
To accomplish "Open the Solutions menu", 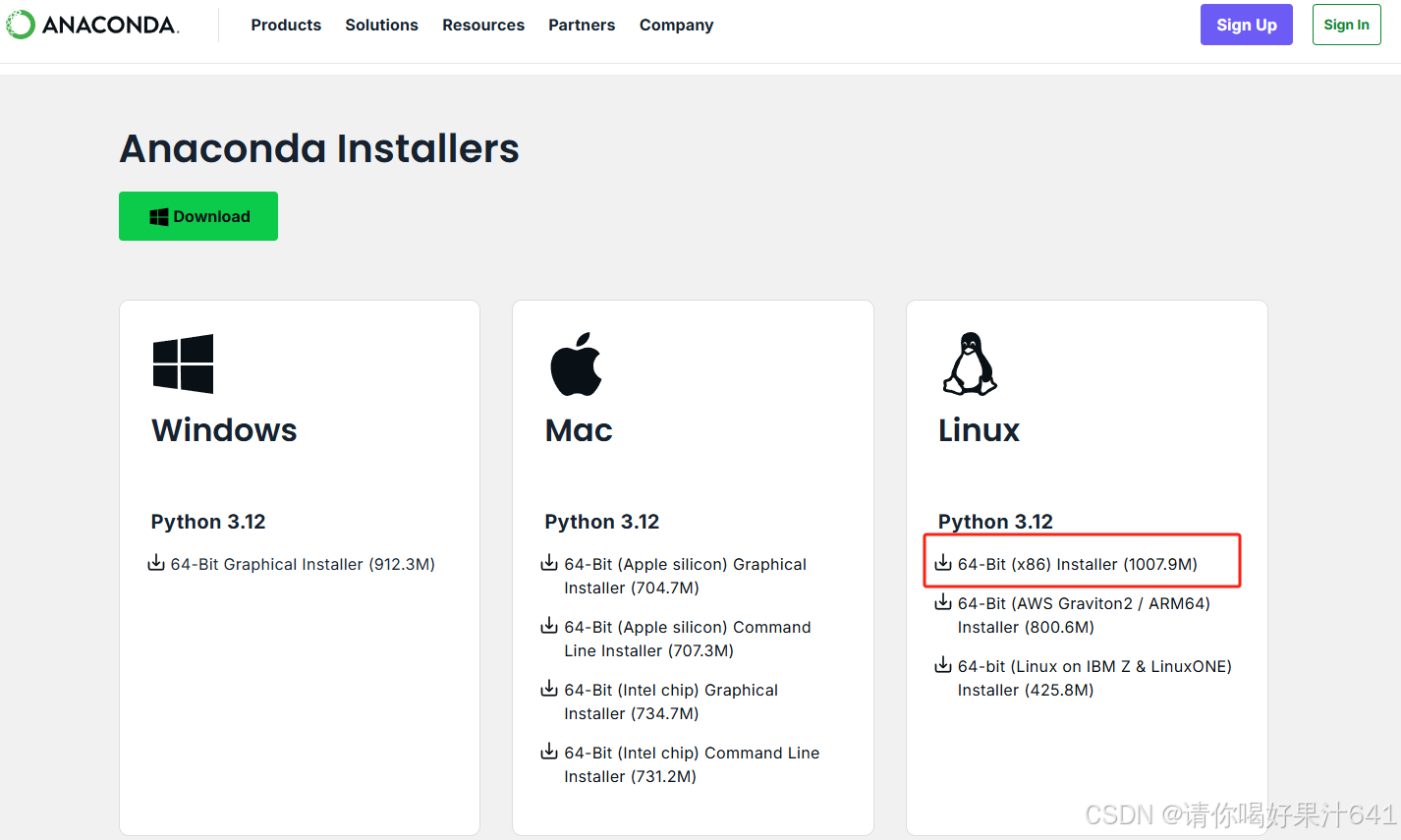I will tap(381, 25).
